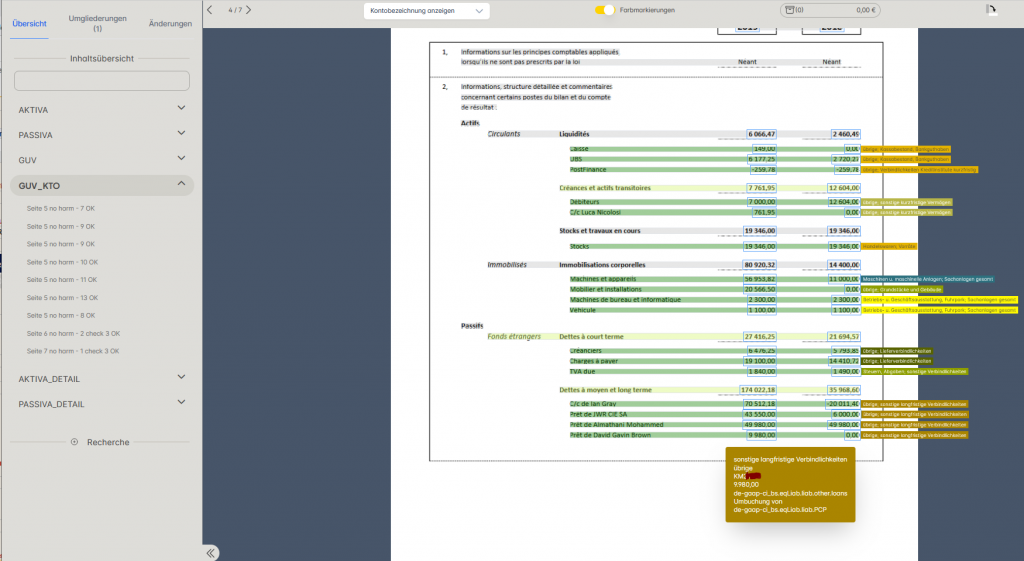Open the Umgliederungen (1) tab
This screenshot has height=561, width=1024.
tap(97, 23)
